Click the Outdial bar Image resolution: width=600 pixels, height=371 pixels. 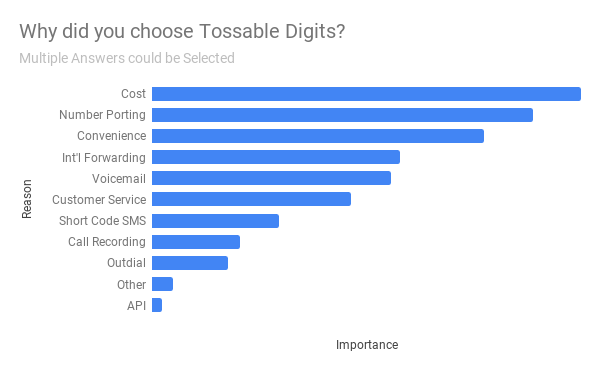190,263
